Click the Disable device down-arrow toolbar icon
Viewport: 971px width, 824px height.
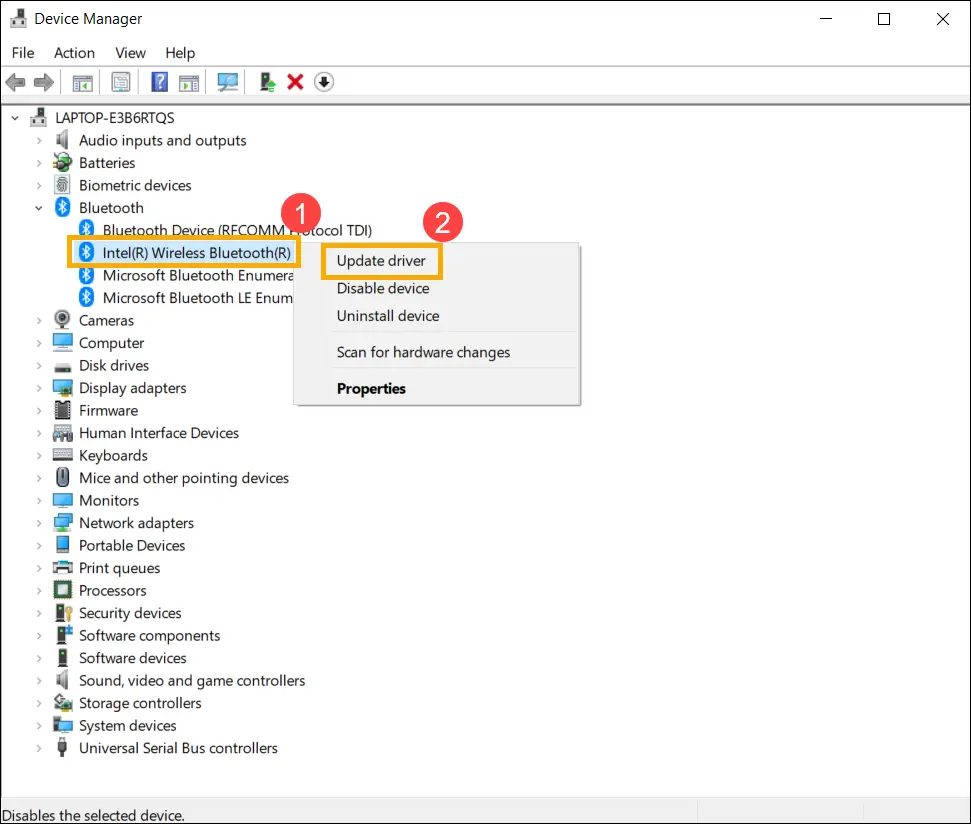(324, 82)
